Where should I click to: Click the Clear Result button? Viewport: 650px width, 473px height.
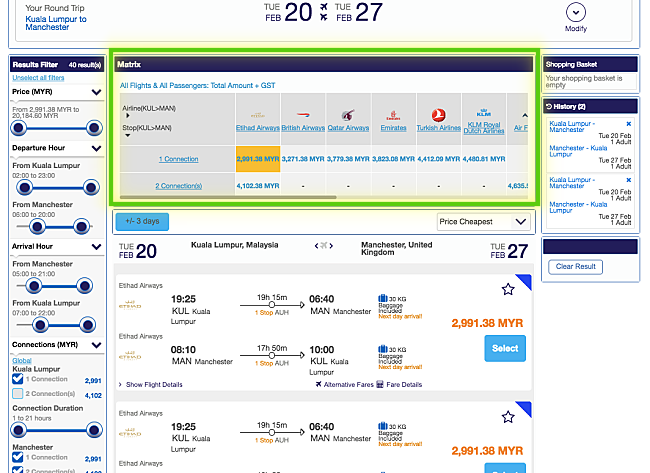(x=575, y=267)
